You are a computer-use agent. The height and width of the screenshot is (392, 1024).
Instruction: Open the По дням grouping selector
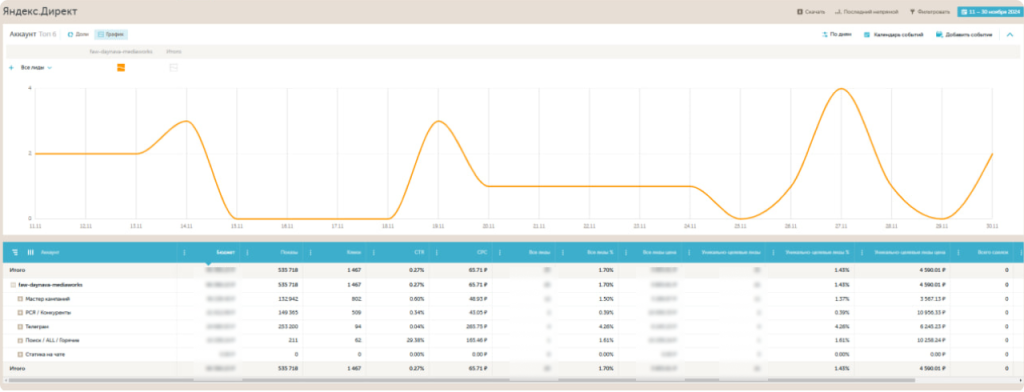coord(837,34)
